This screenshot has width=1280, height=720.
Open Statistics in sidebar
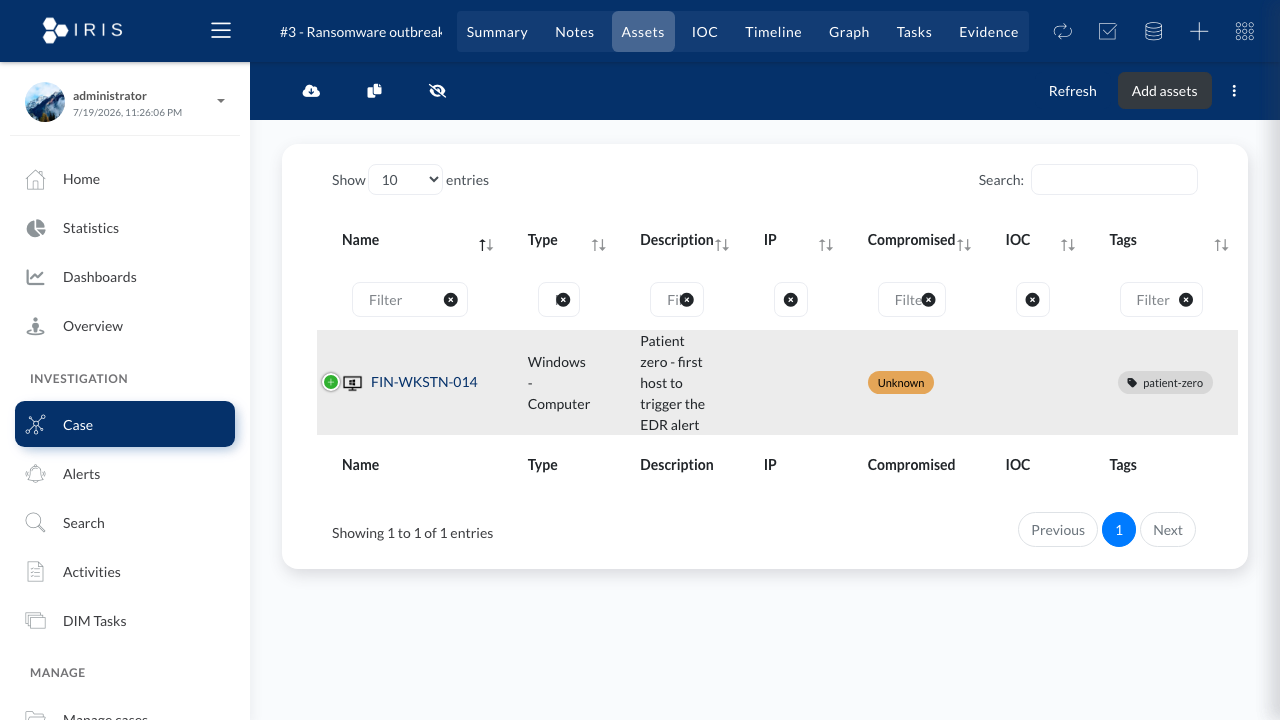coord(125,228)
